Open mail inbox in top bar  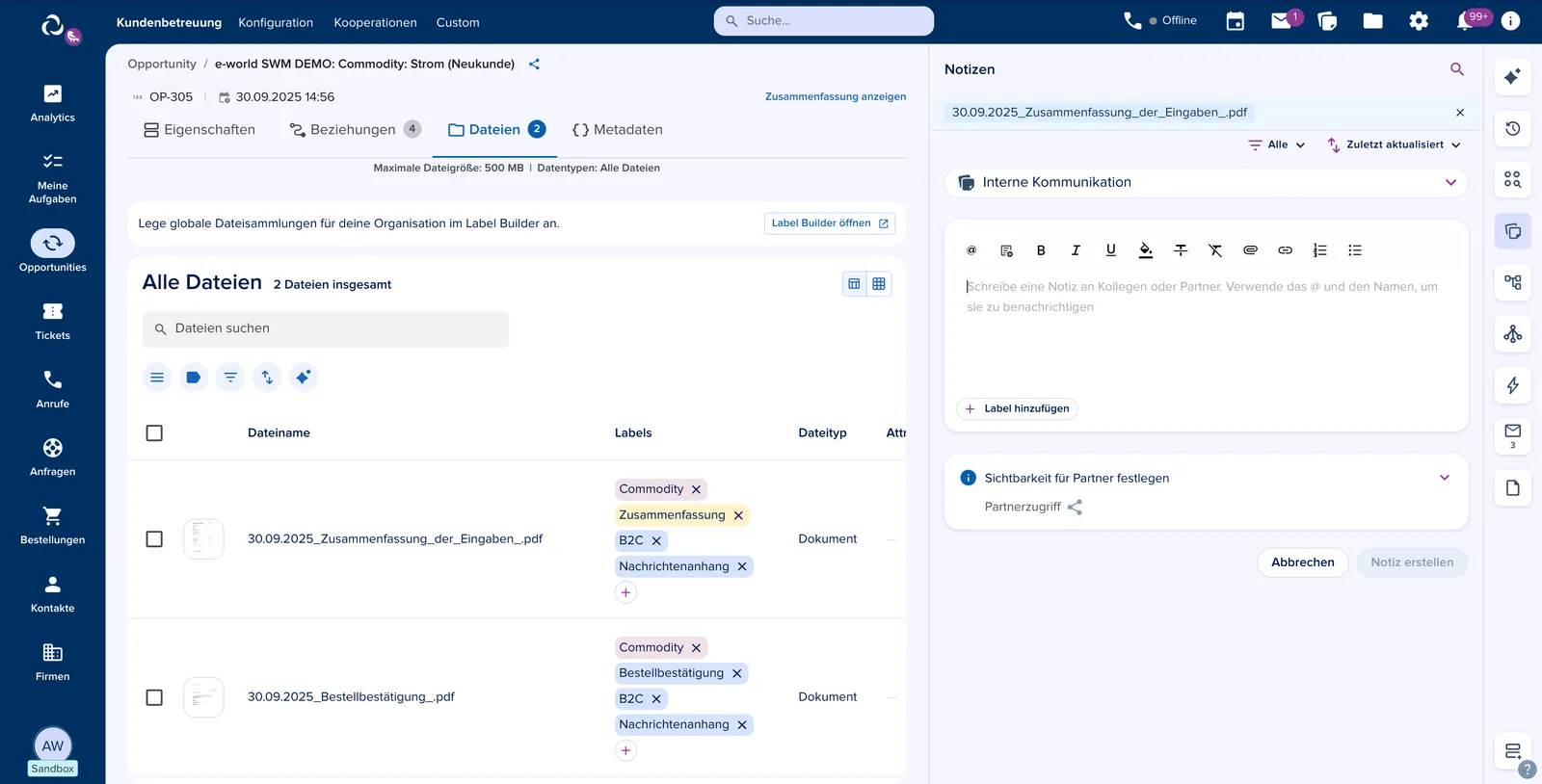[x=1281, y=21]
